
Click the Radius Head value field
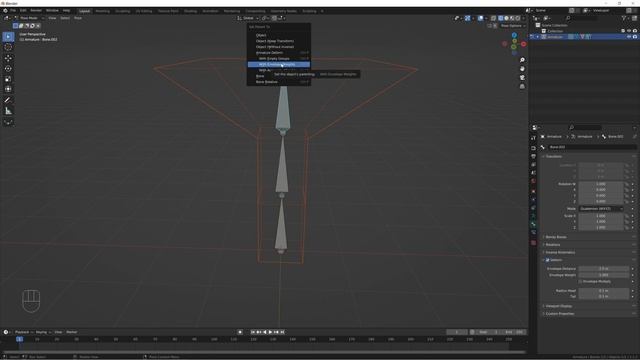[604, 291]
